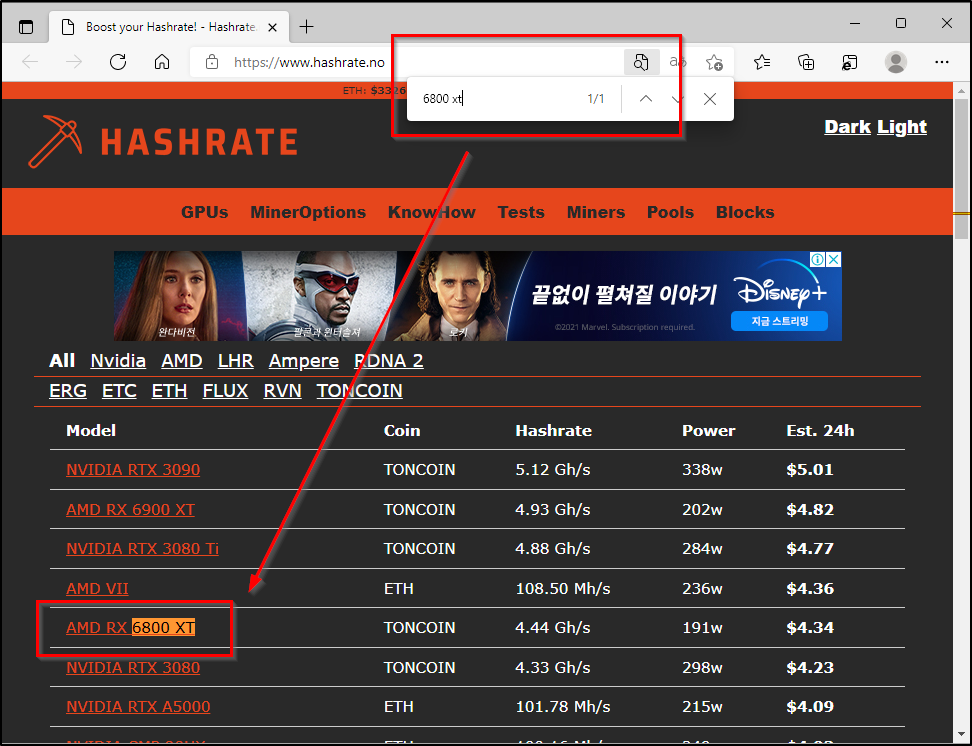The image size is (972, 746).
Task: Click the Est. 24h column header
Action: pyautogui.click(x=820, y=430)
